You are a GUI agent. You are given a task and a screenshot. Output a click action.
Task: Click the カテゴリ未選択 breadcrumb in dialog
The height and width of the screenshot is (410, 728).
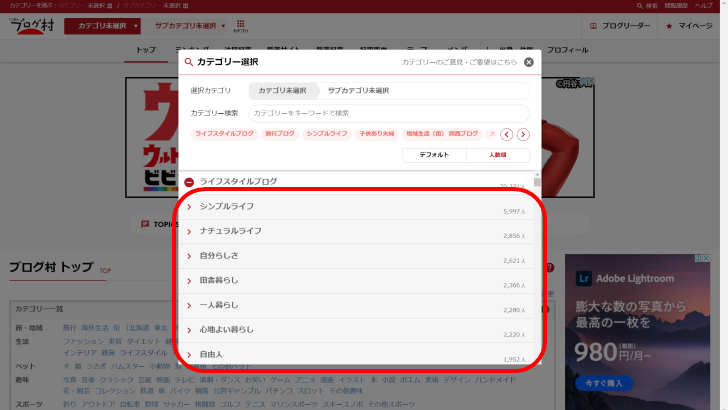(282, 91)
